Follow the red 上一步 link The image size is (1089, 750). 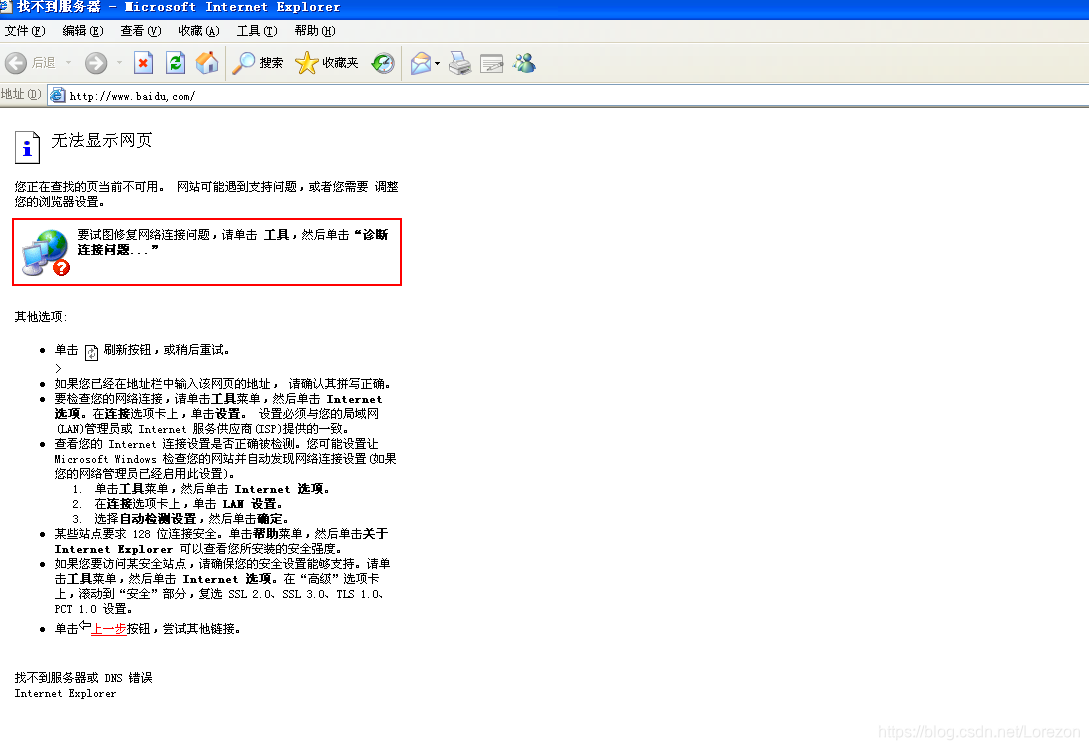point(109,628)
